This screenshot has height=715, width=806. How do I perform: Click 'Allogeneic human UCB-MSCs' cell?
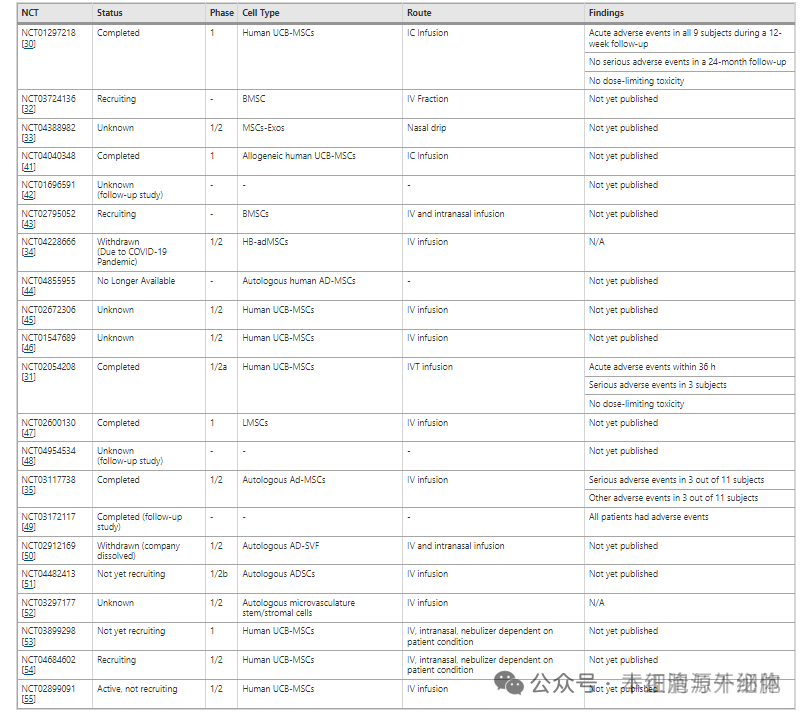[x=299, y=156]
